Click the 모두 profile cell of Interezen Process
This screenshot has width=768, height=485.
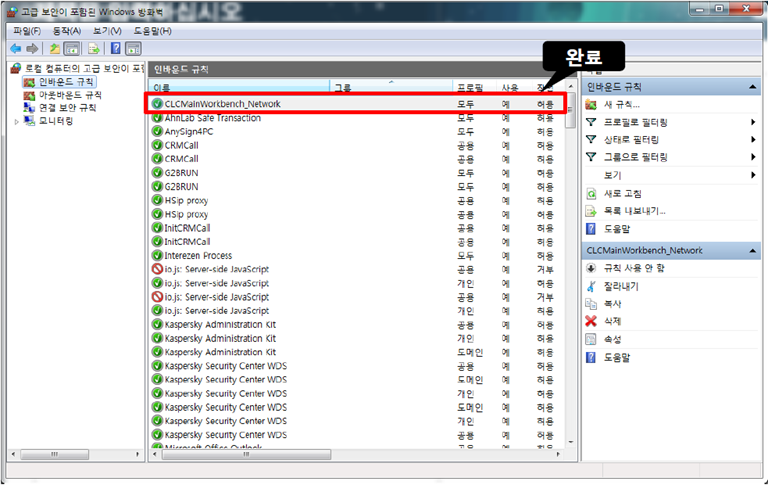[465, 256]
